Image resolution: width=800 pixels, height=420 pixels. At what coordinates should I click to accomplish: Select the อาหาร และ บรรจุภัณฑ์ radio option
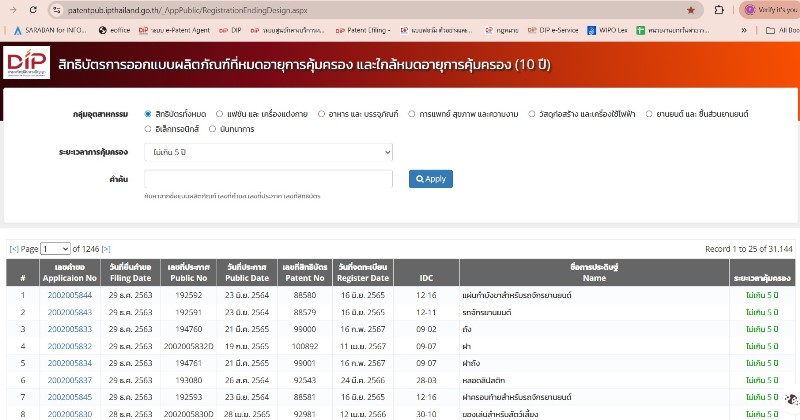click(x=322, y=114)
